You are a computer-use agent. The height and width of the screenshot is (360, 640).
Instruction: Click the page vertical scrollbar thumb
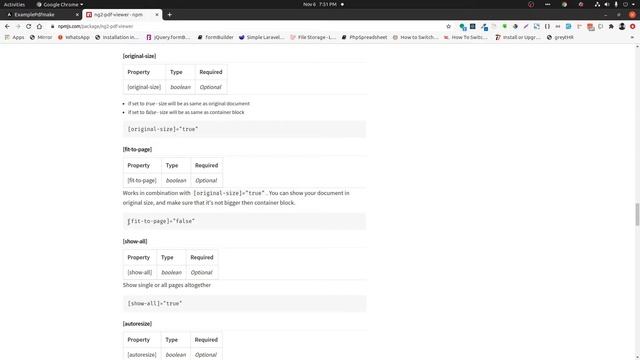[x=637, y=213]
